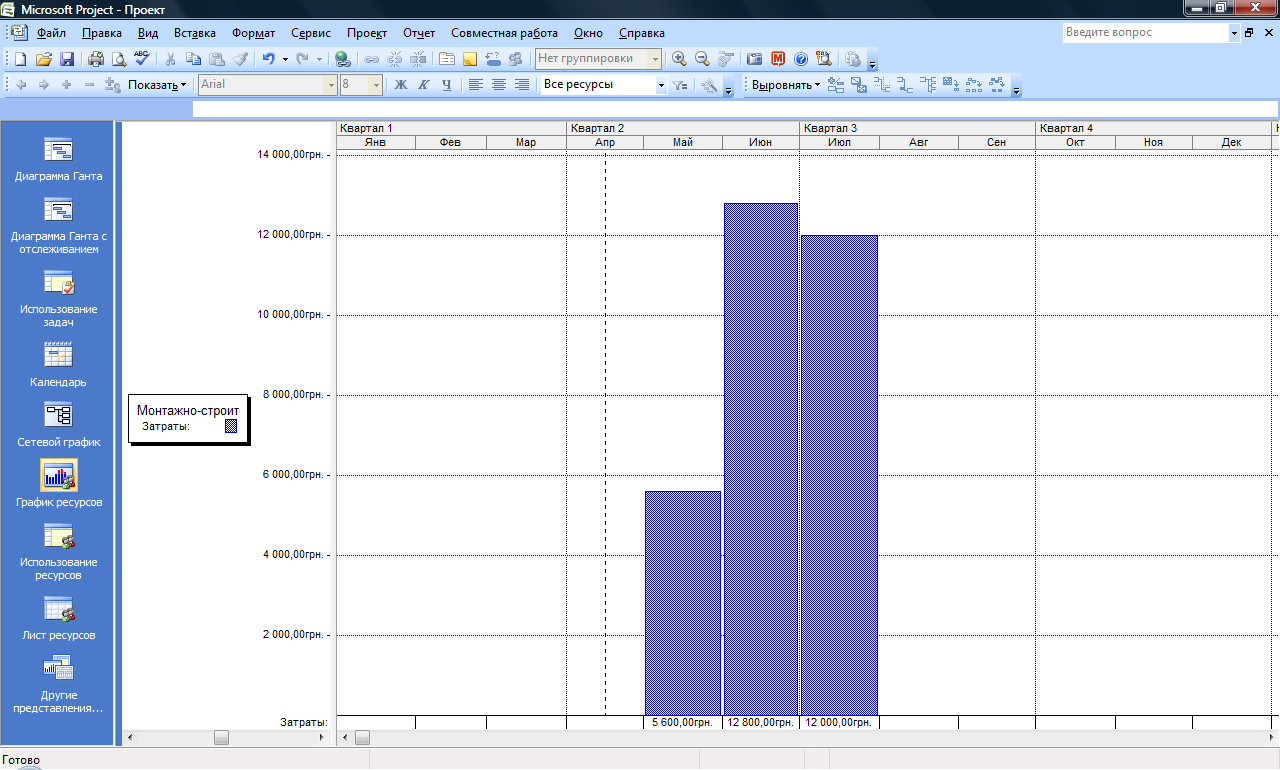Screen dimensions: 1280x770
Task: Zoom out with the magnifier minus icon
Action: tap(703, 59)
